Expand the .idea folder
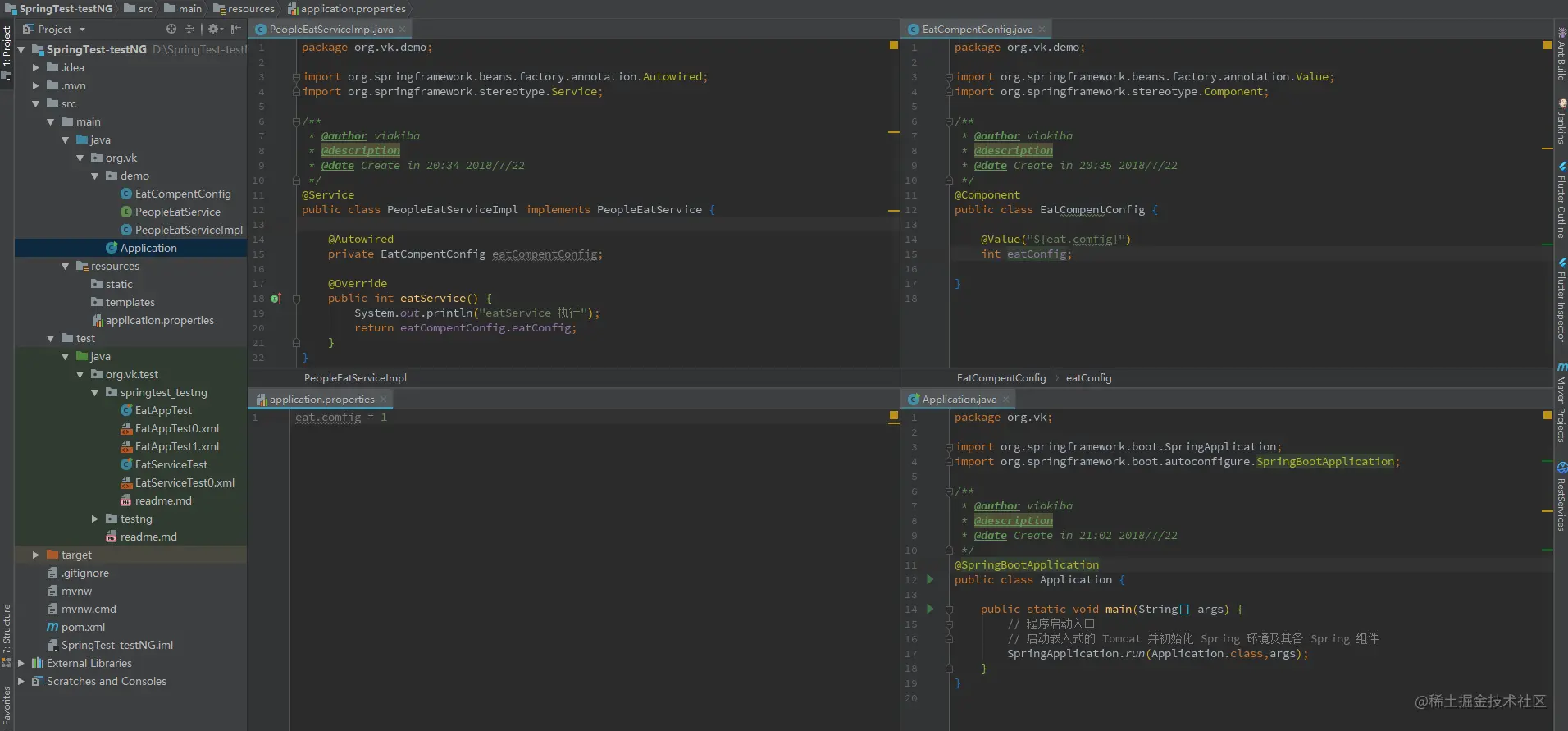The image size is (1568, 731). pyautogui.click(x=36, y=67)
